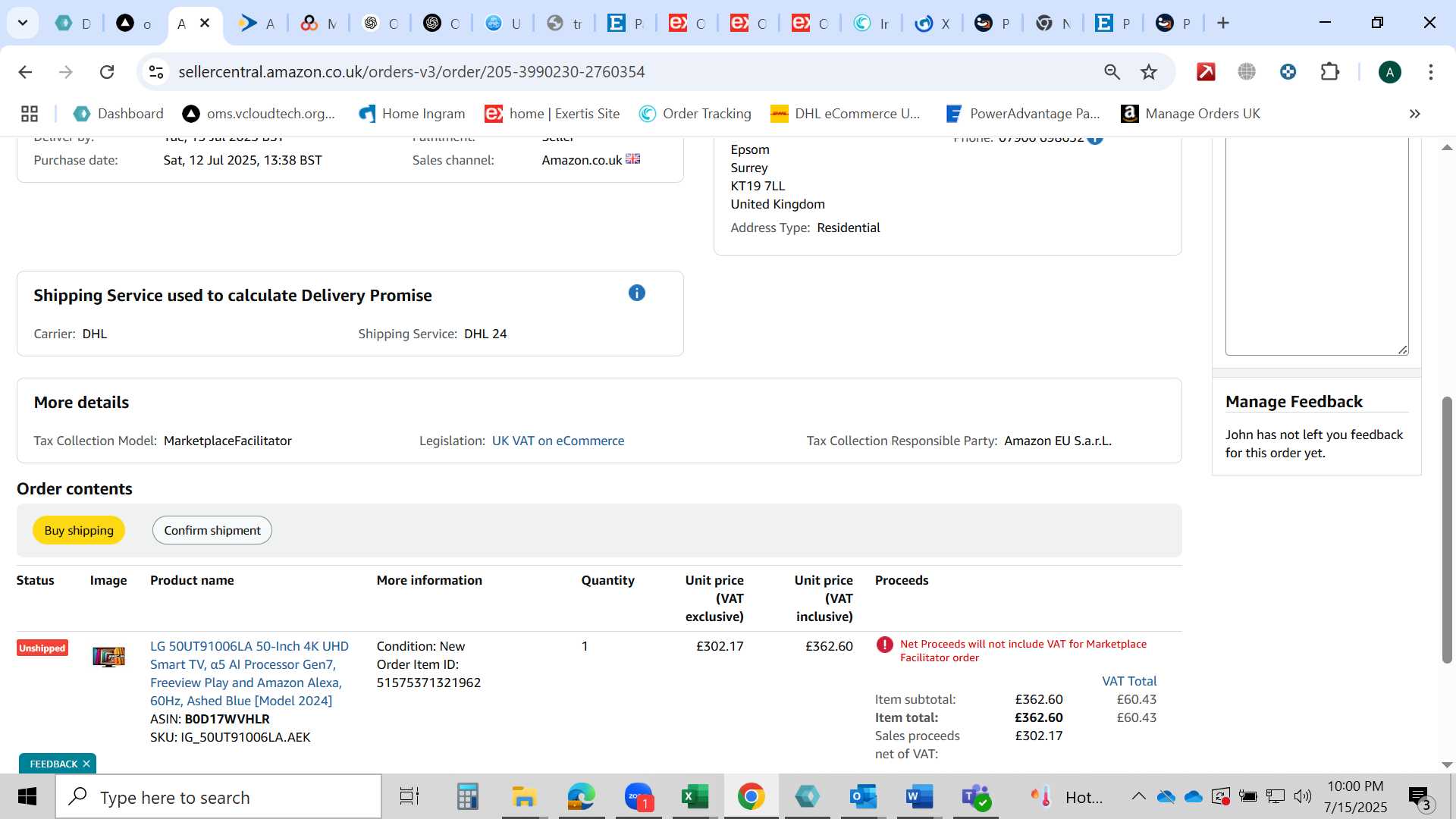The width and height of the screenshot is (1456, 819).
Task: Open the apps grid in bookmarks bar
Action: point(30,114)
